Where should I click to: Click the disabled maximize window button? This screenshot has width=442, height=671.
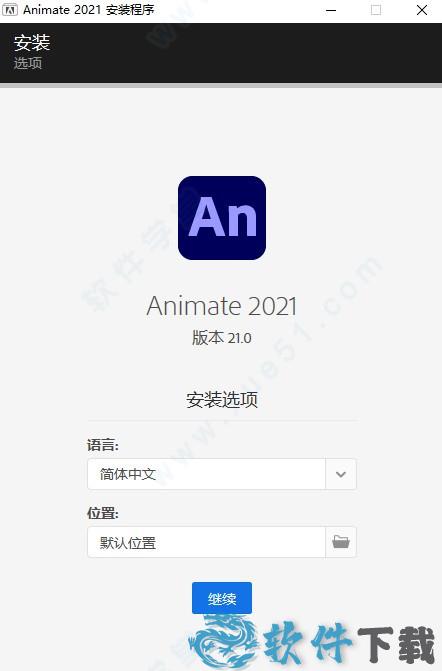tap(376, 10)
